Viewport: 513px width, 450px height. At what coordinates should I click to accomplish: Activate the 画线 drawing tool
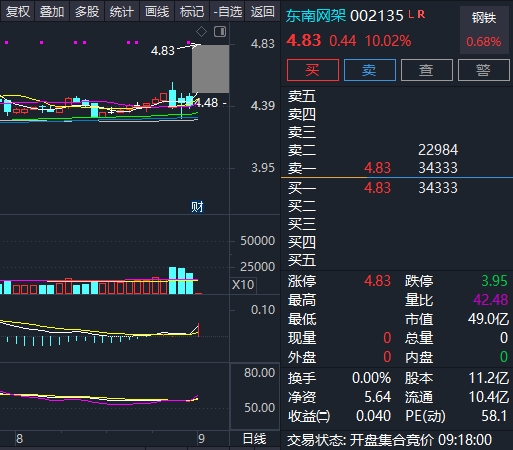tap(157, 11)
